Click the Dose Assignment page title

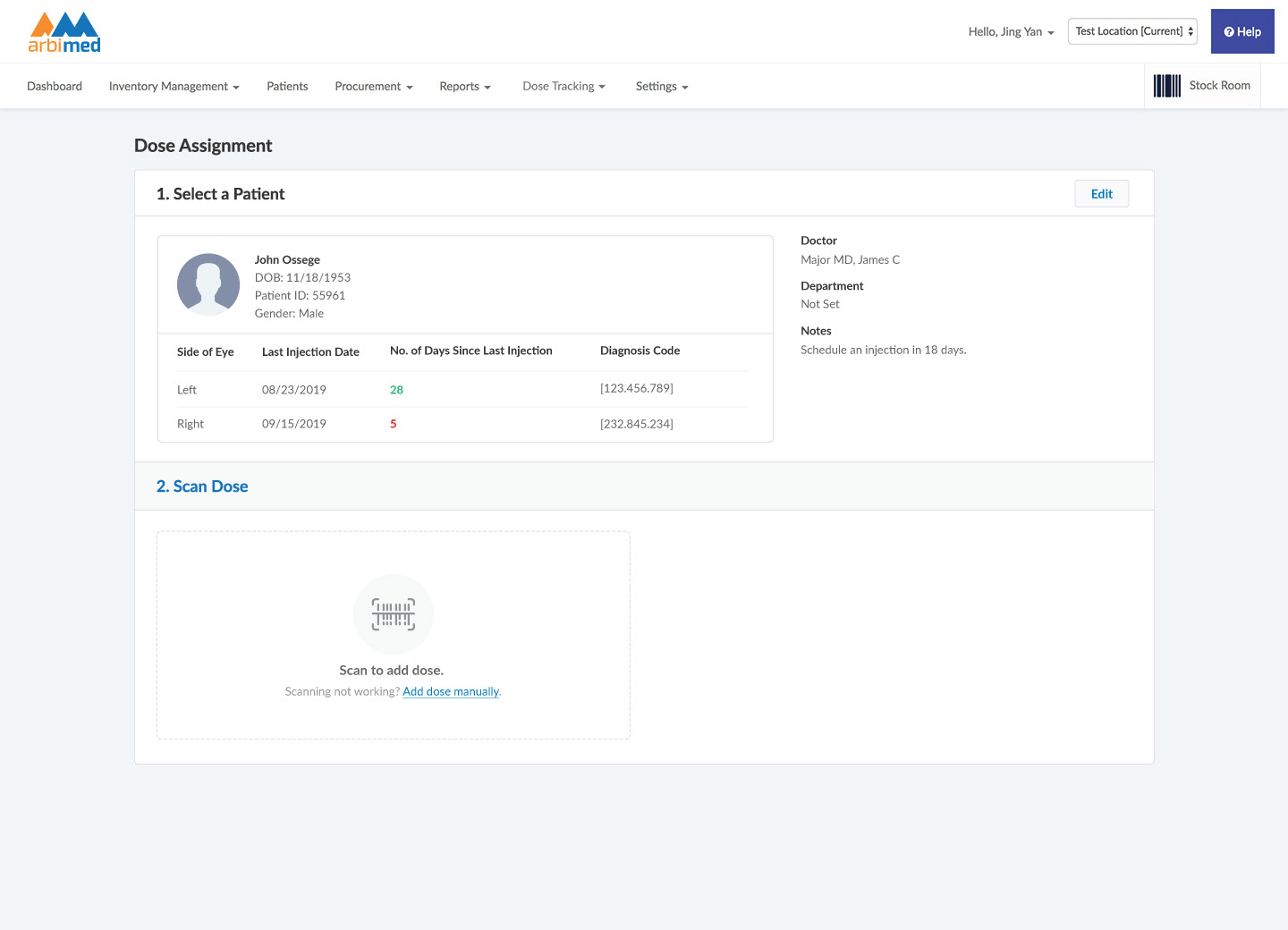click(x=203, y=146)
